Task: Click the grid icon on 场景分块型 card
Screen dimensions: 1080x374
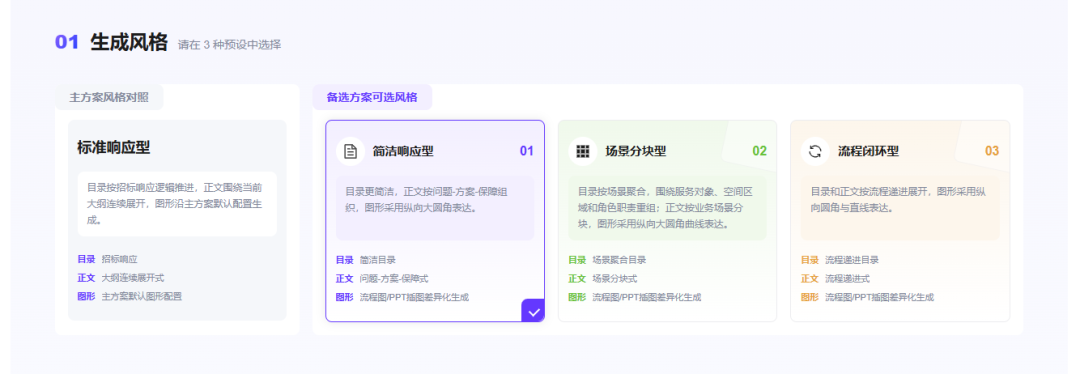Action: pyautogui.click(x=583, y=152)
